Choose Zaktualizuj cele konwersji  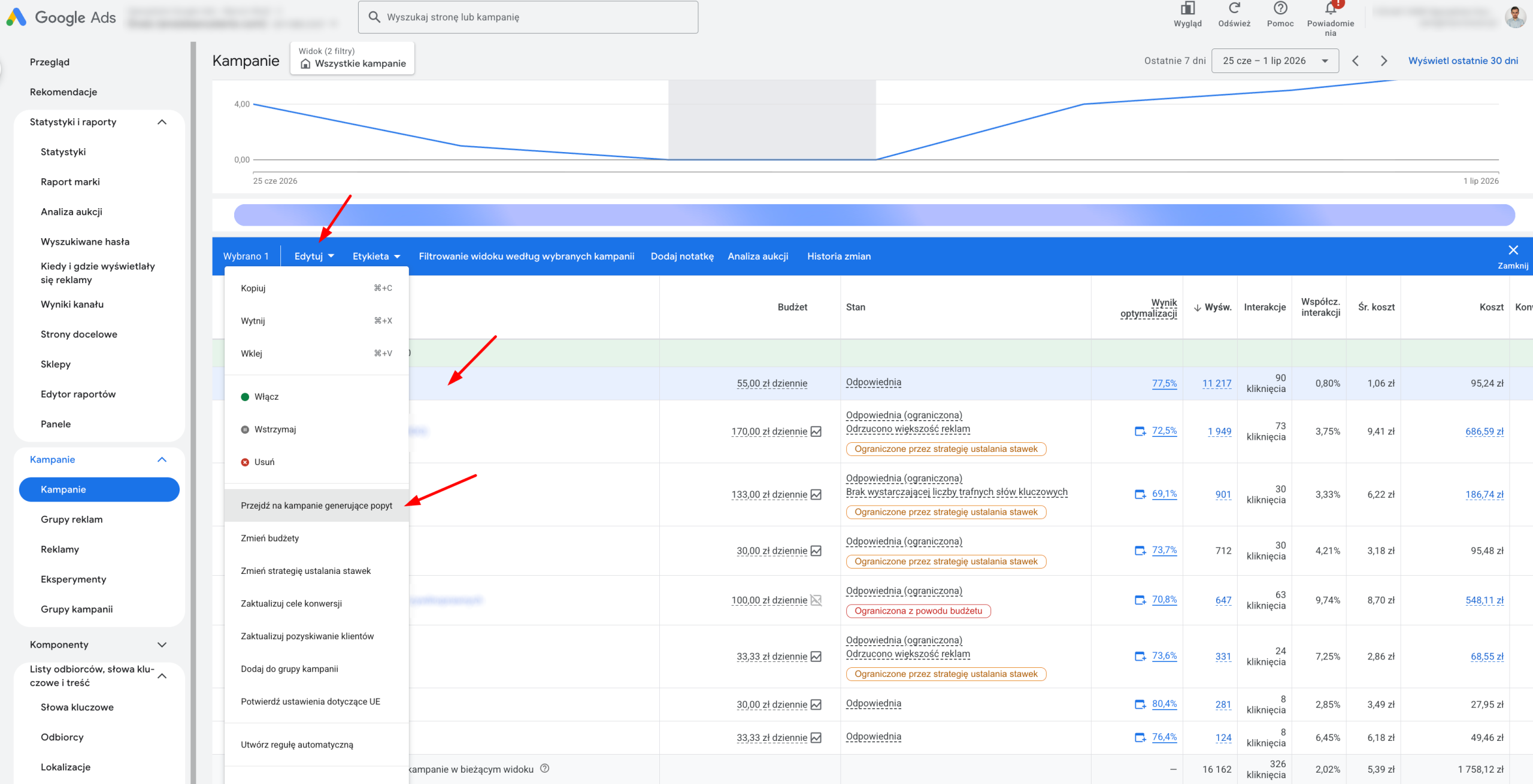(316, 604)
